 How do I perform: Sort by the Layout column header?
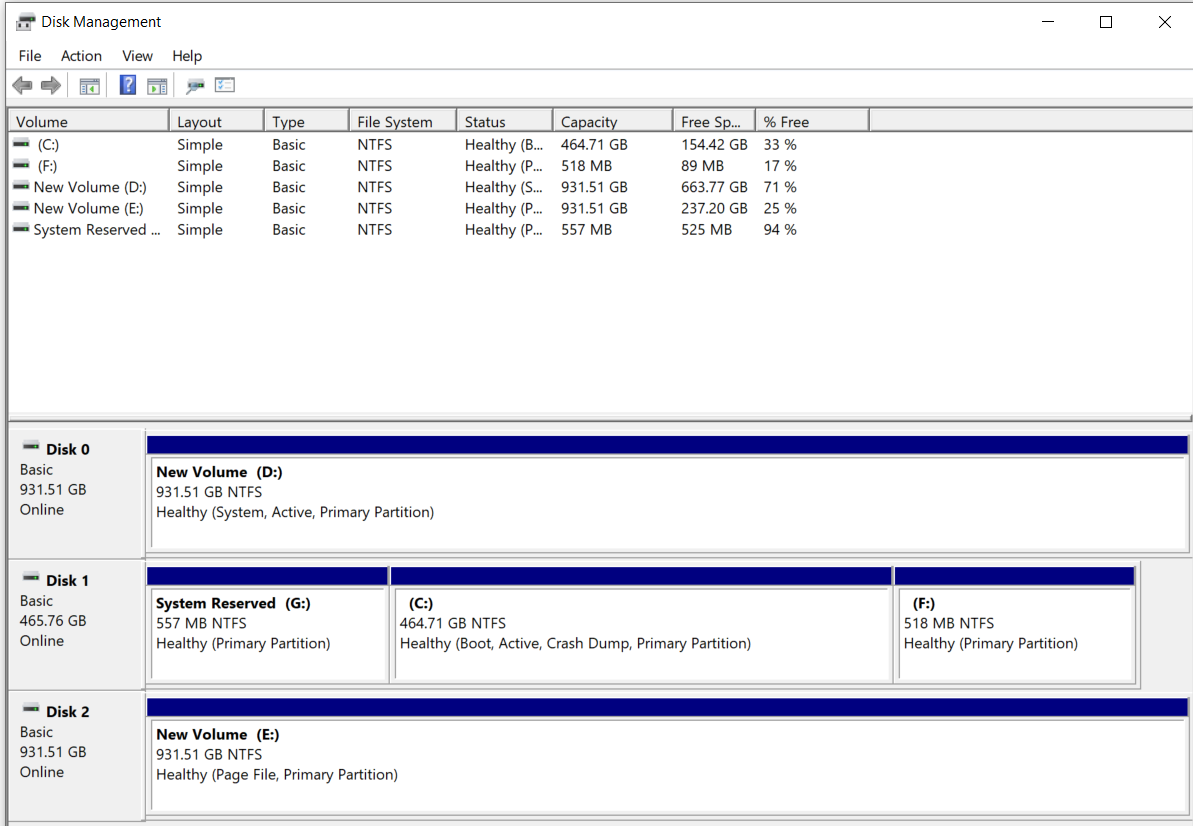click(216, 122)
